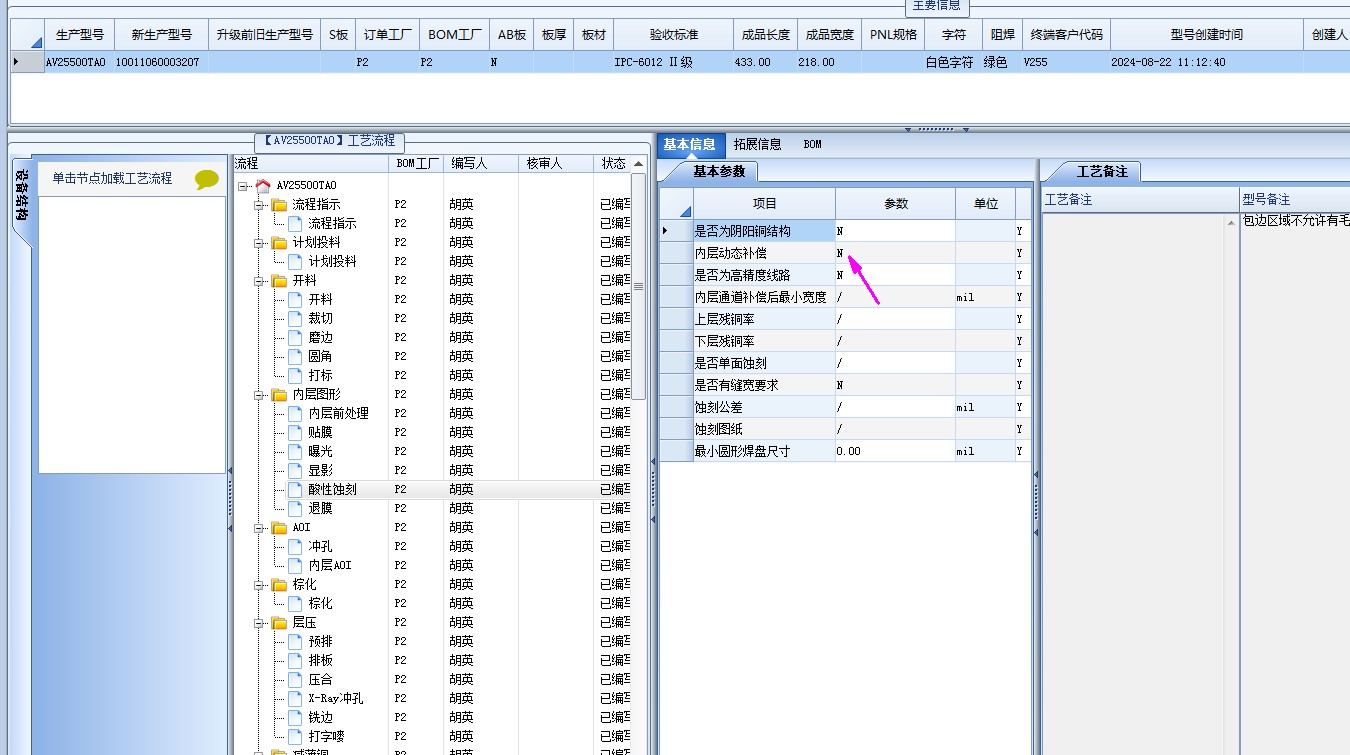1350x755 pixels.
Task: Click the 上层残铜率 parameter row label
Action: pos(764,319)
